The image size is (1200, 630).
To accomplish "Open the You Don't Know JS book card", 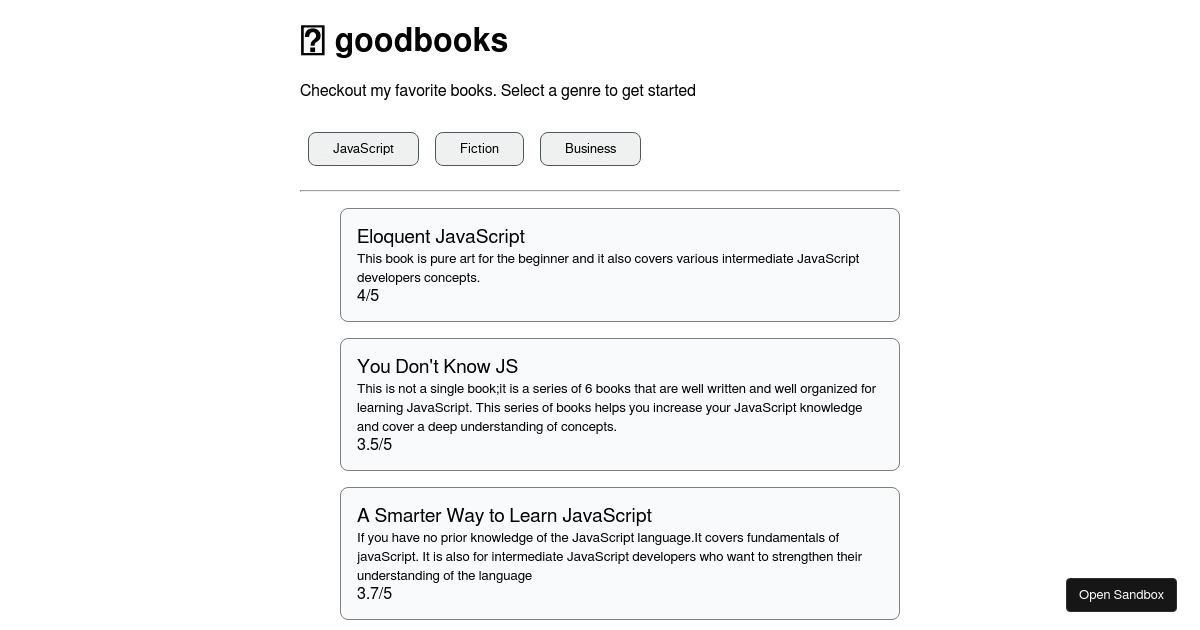I will (x=620, y=404).
